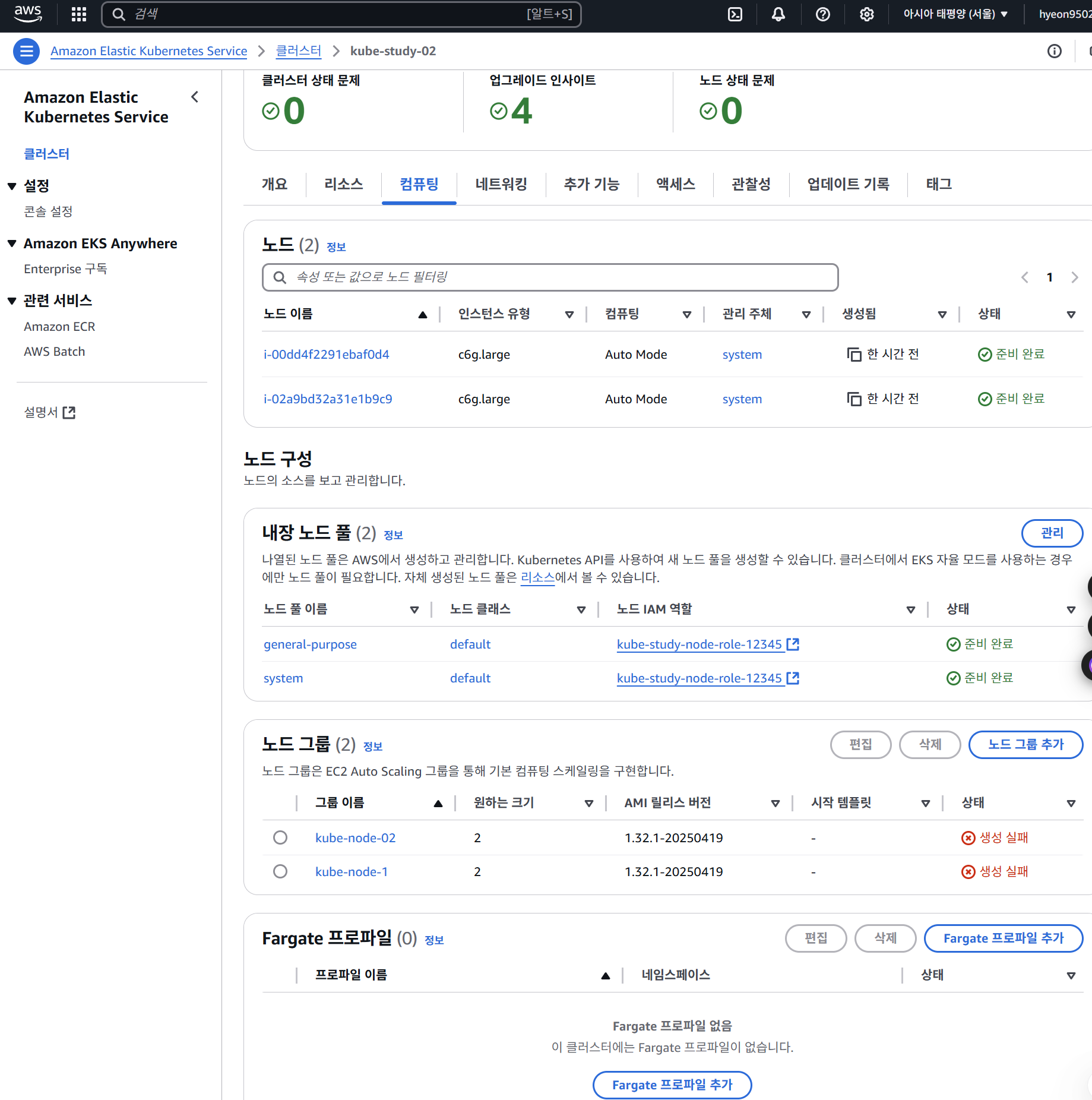The width and height of the screenshot is (1092, 1100).
Task: Open external link icon for general-purpose node role
Action: [x=793, y=644]
